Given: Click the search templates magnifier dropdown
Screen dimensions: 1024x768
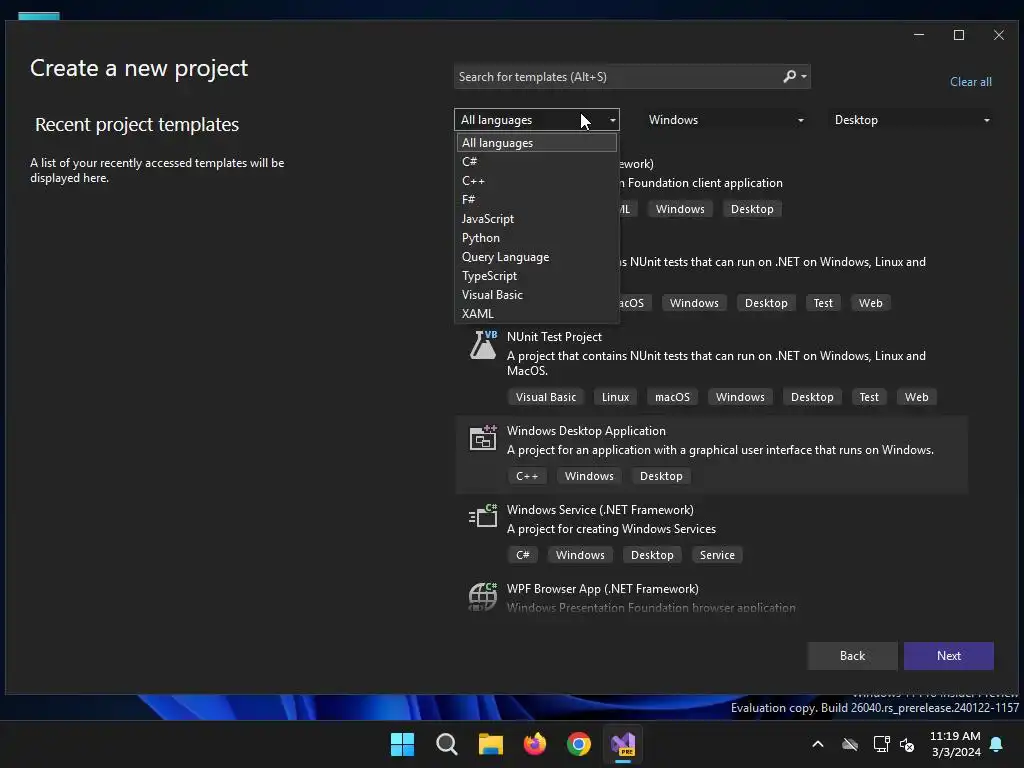Looking at the screenshot, I should (795, 76).
